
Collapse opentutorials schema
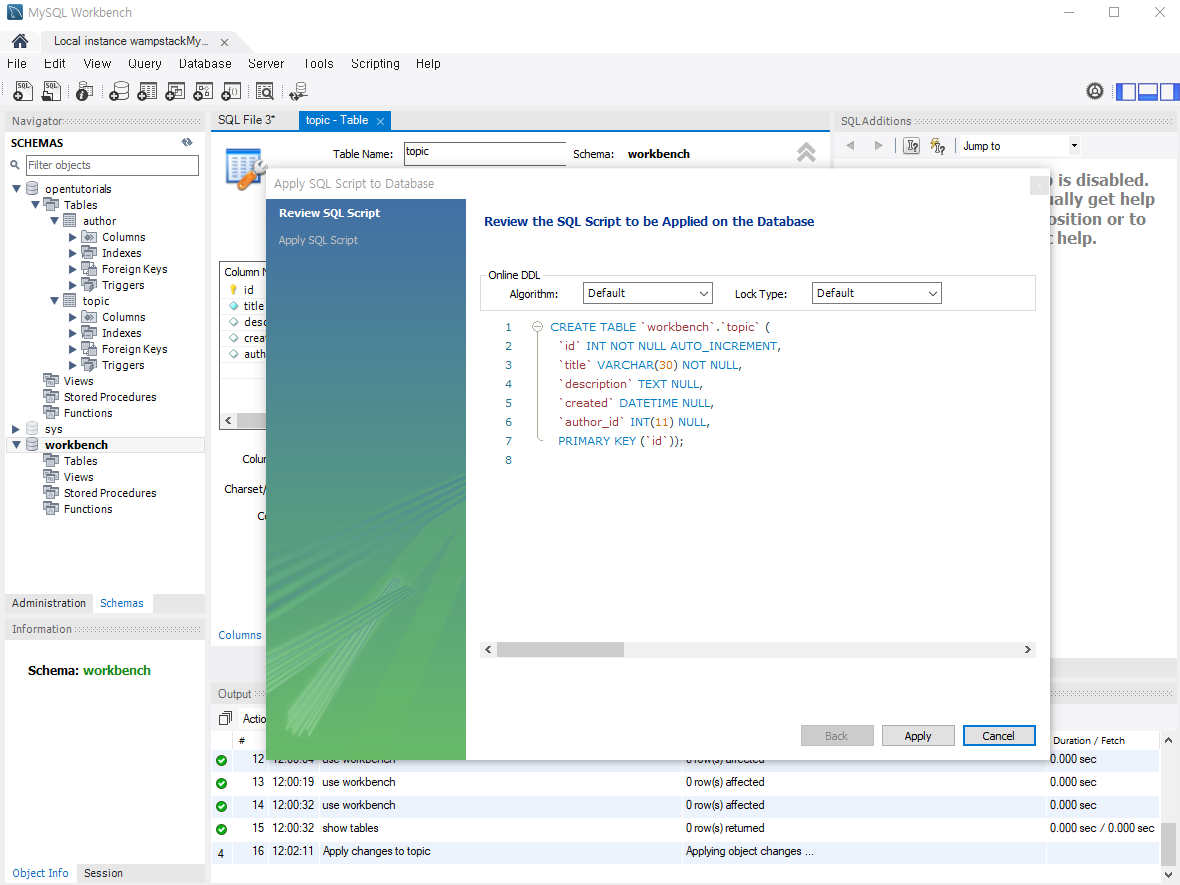click(x=17, y=189)
